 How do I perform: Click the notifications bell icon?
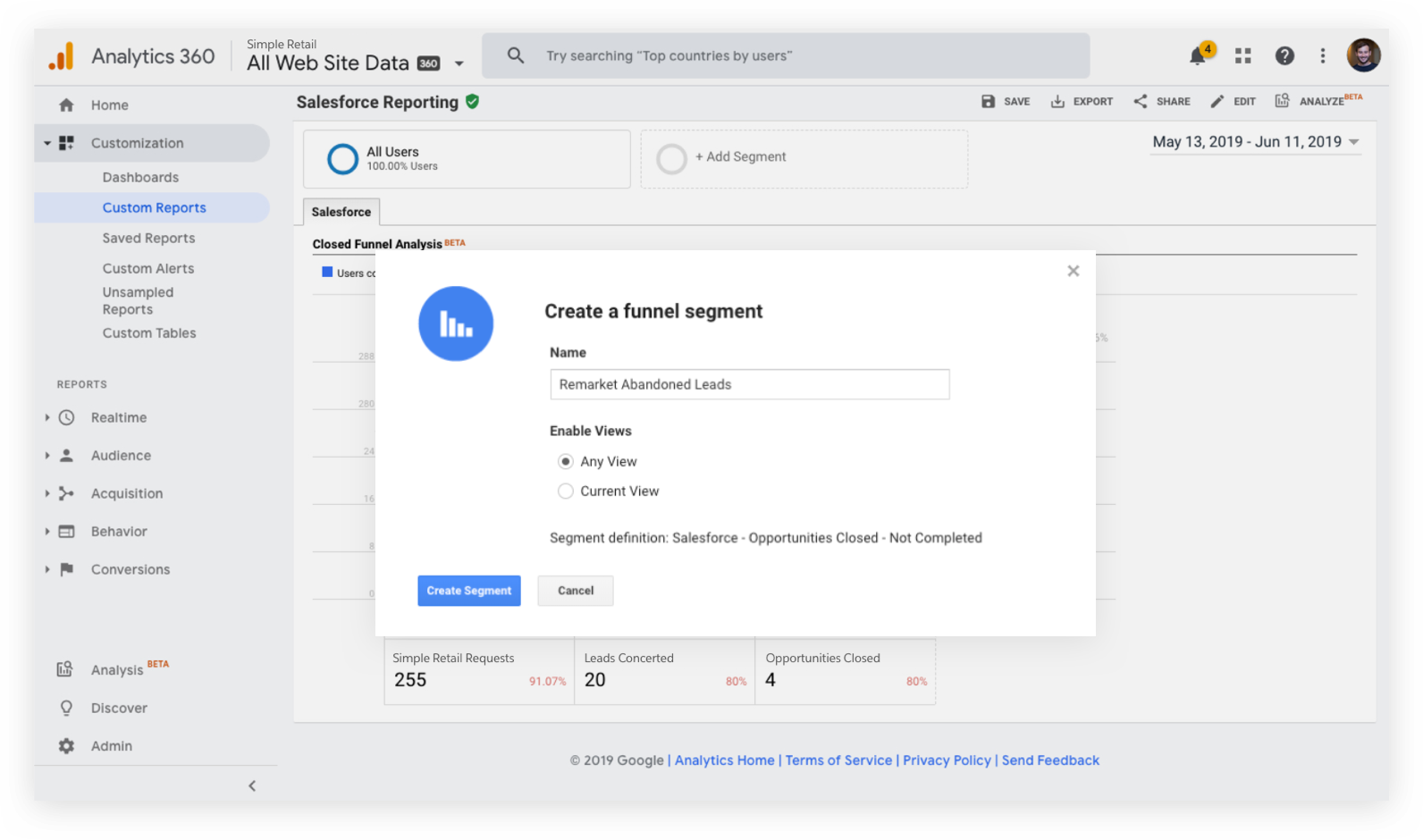click(1198, 56)
